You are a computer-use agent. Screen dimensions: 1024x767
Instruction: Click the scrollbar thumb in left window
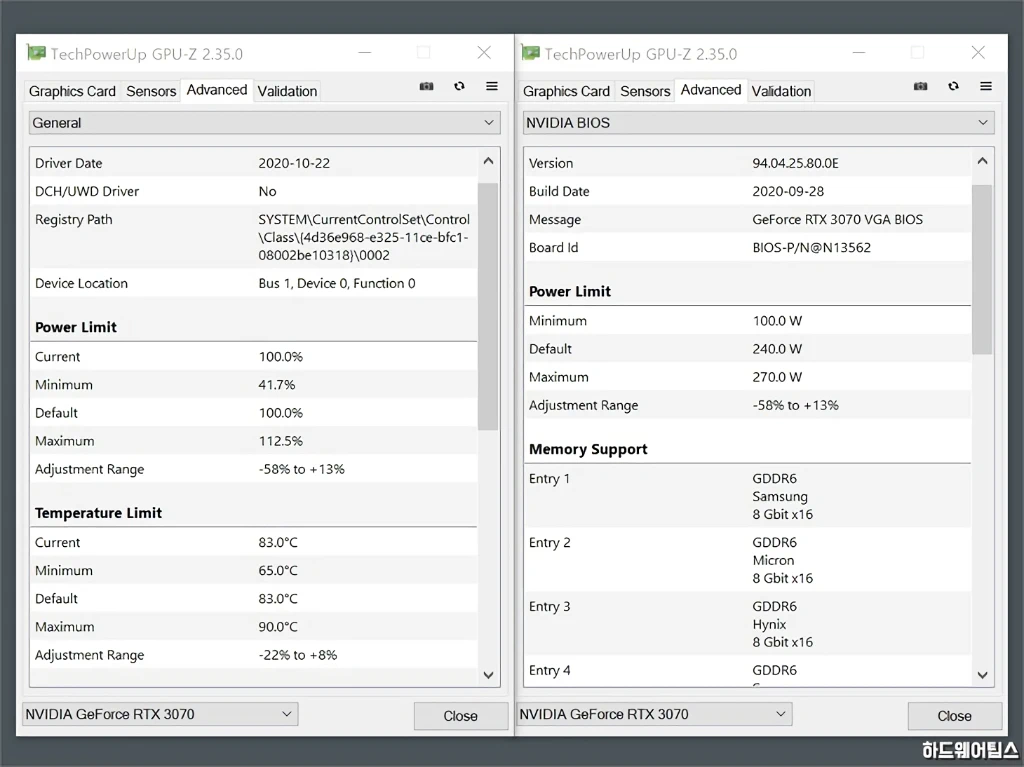[x=488, y=306]
